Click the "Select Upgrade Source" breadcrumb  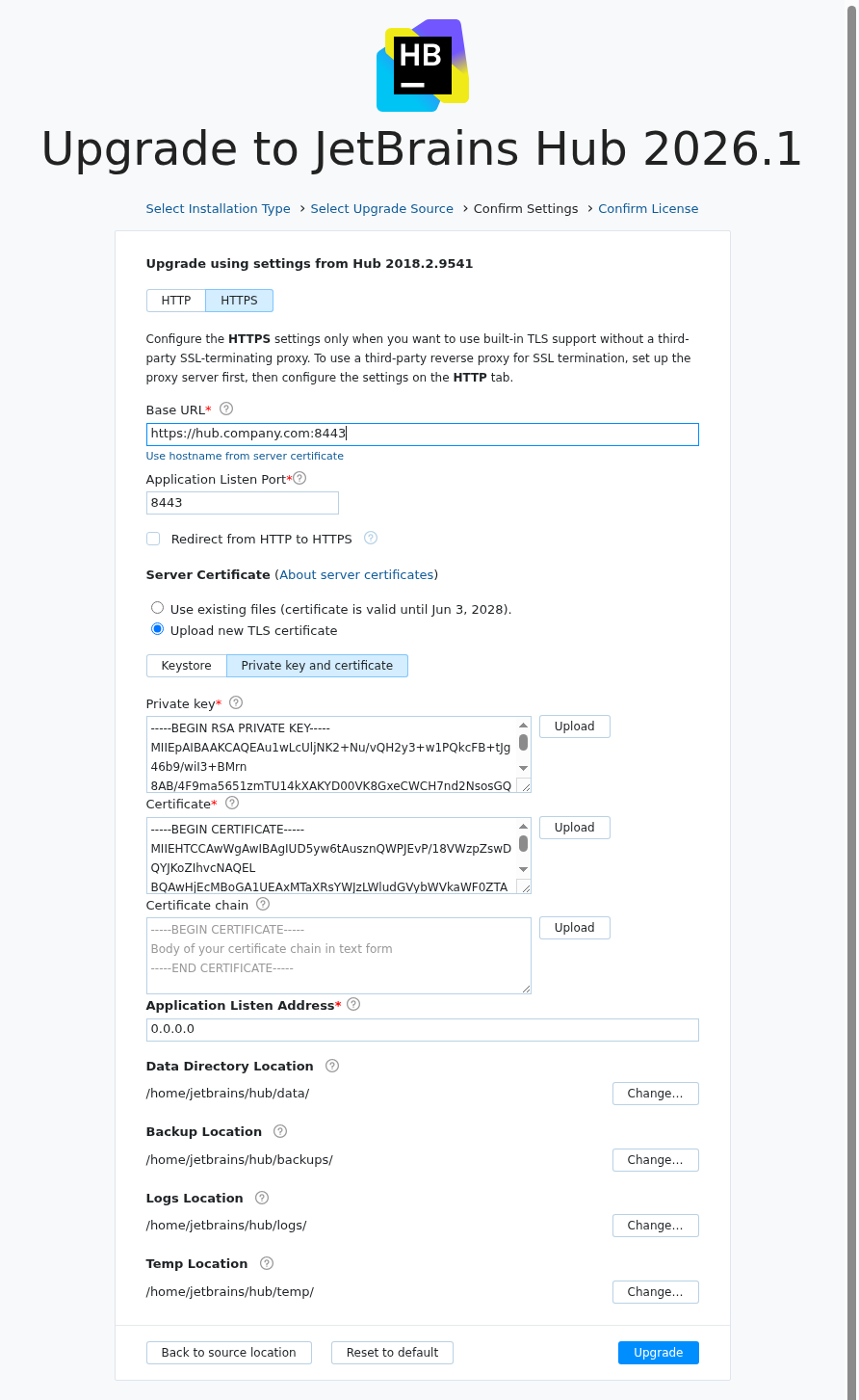[x=381, y=208]
